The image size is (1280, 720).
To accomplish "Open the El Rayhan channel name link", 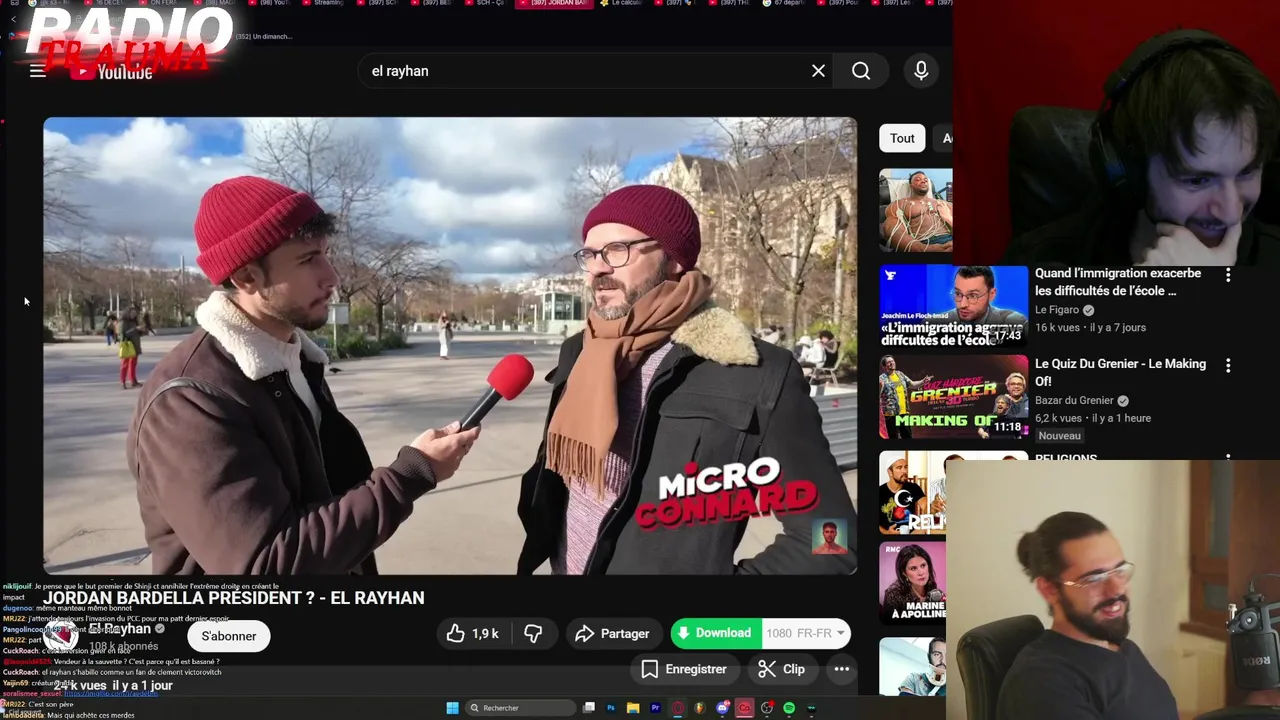I will click(120, 629).
